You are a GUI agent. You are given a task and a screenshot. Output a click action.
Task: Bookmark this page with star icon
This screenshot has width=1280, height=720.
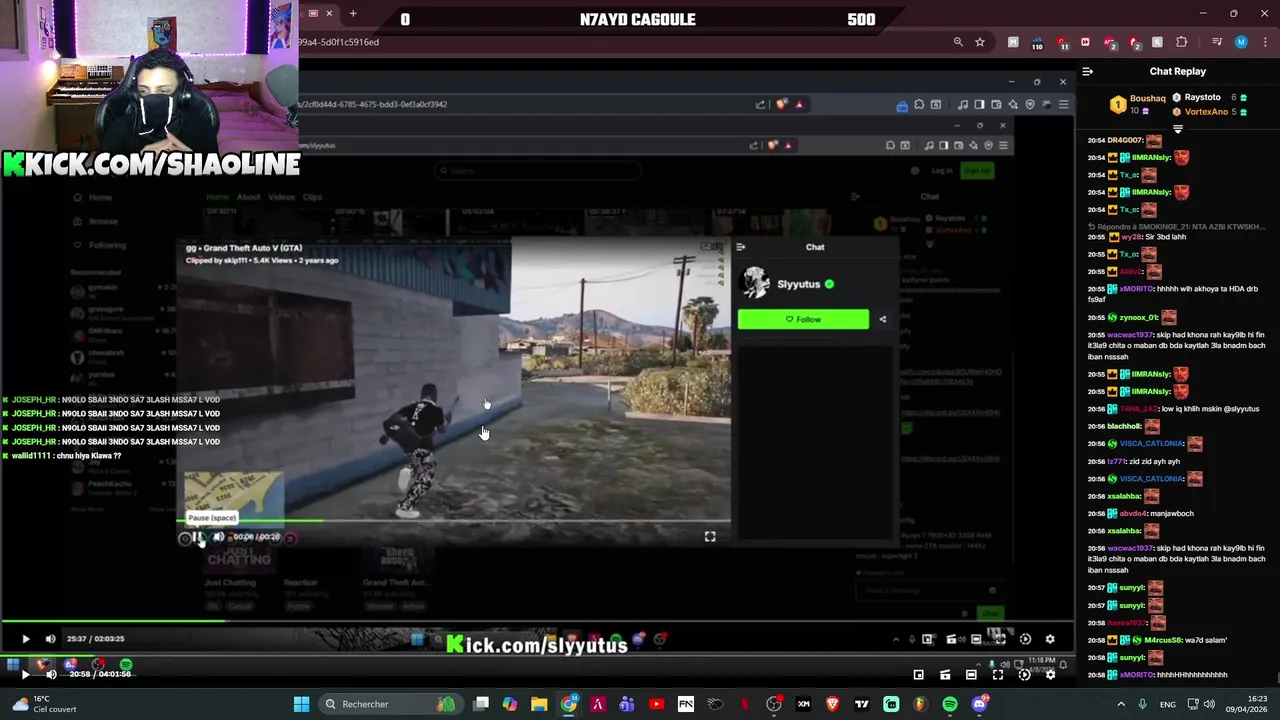click(980, 42)
